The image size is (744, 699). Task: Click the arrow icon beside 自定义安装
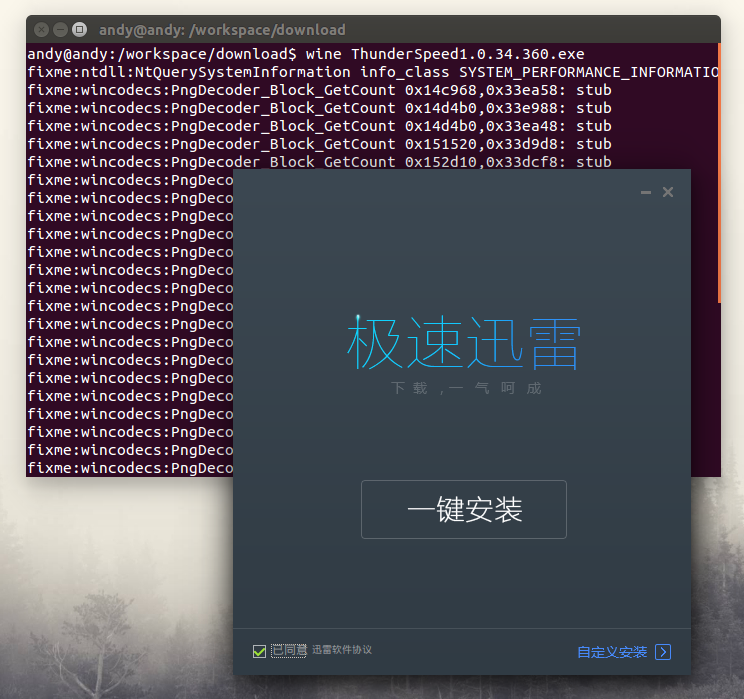(663, 652)
